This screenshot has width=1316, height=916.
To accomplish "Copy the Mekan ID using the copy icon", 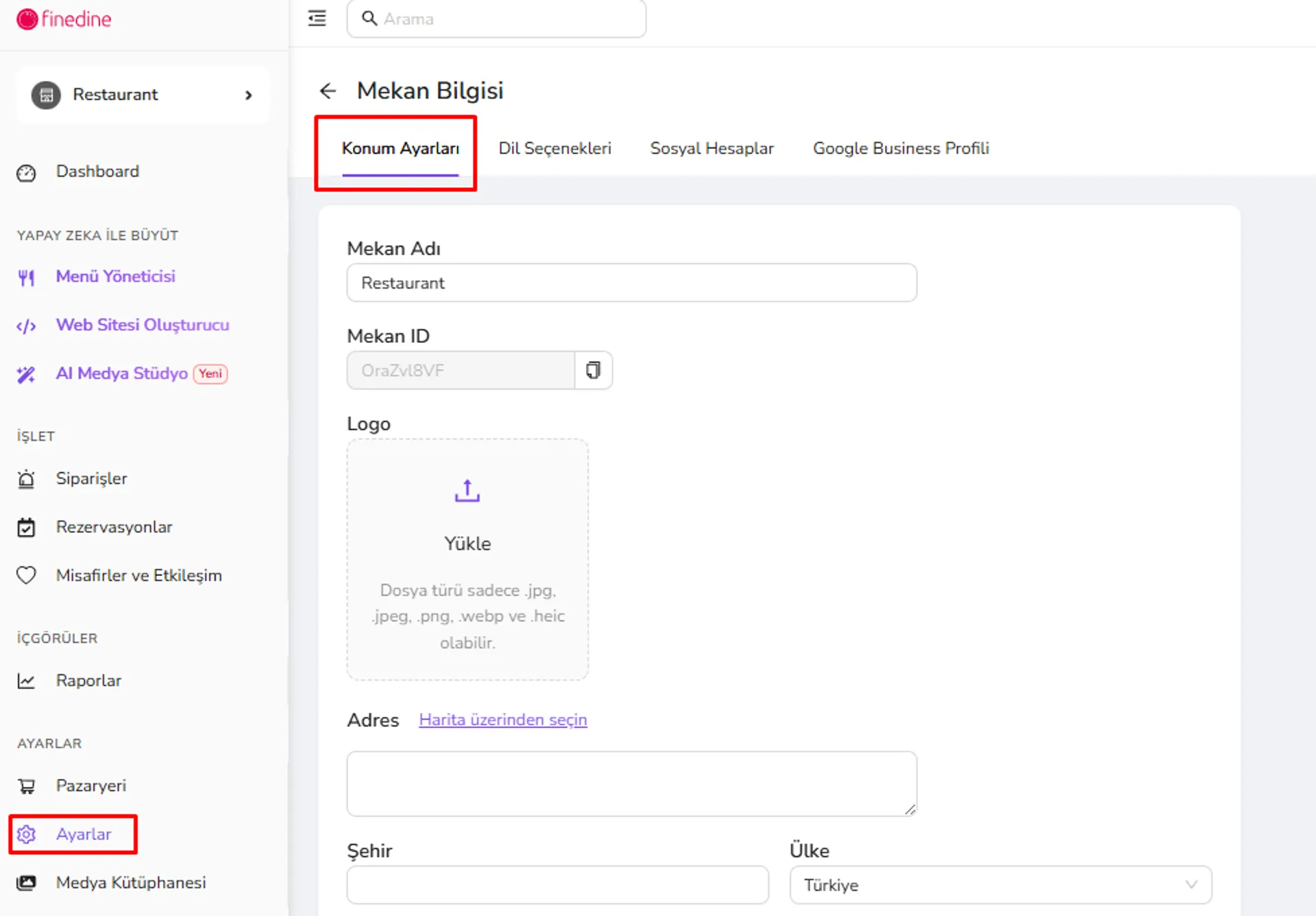I will (x=593, y=370).
